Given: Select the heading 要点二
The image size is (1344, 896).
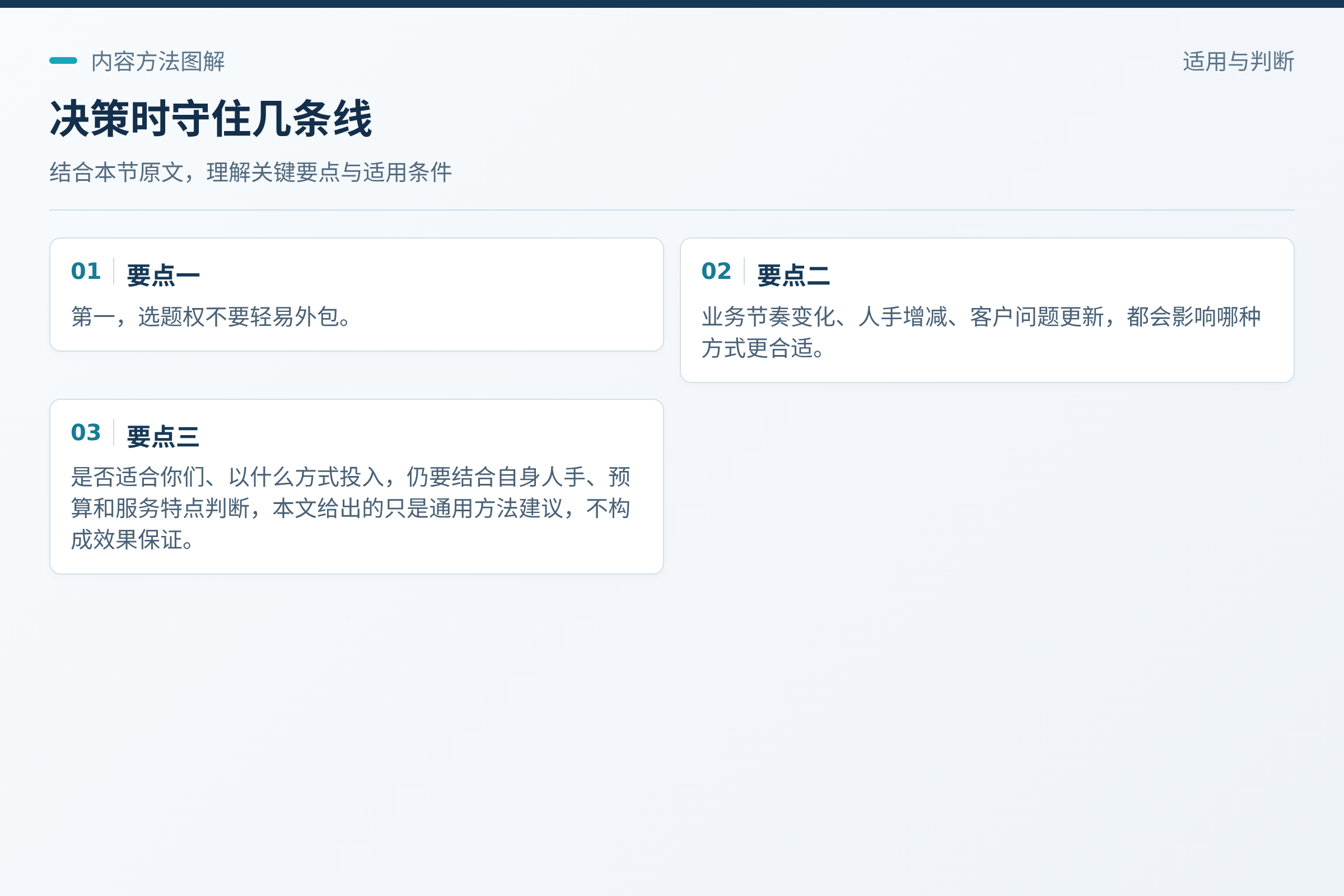Looking at the screenshot, I should click(793, 276).
